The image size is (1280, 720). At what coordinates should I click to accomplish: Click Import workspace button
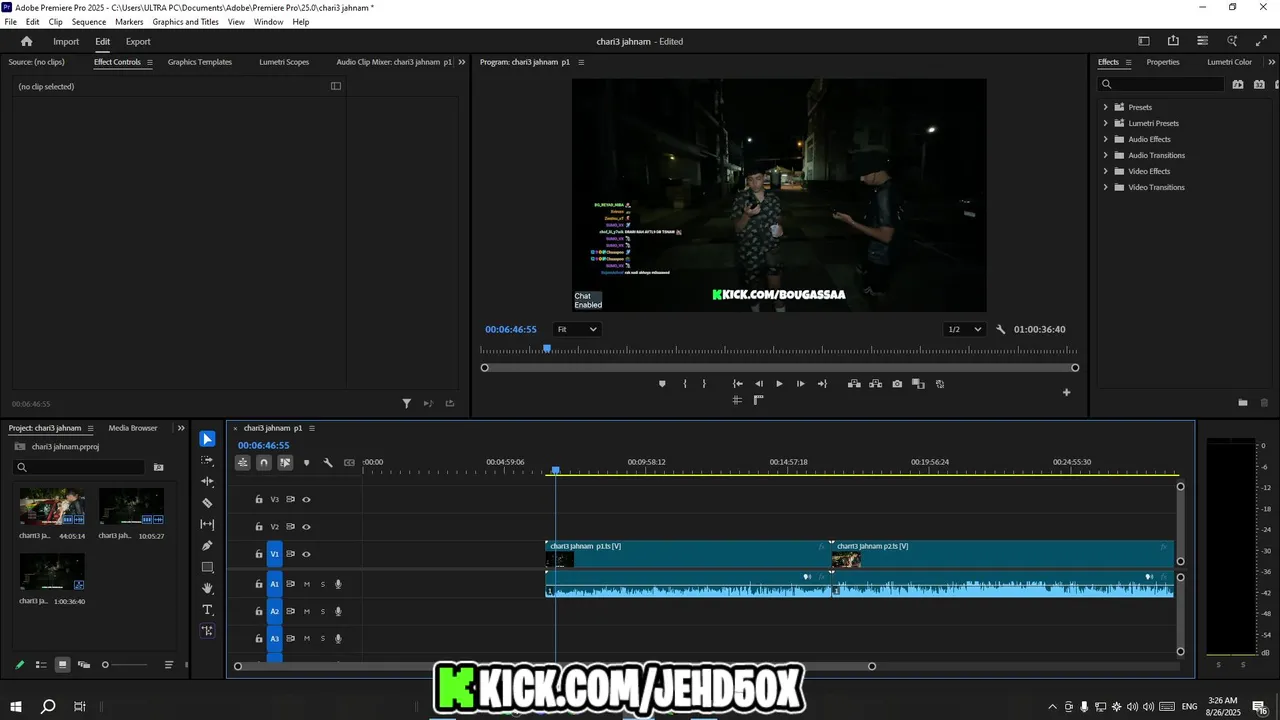[x=66, y=42]
